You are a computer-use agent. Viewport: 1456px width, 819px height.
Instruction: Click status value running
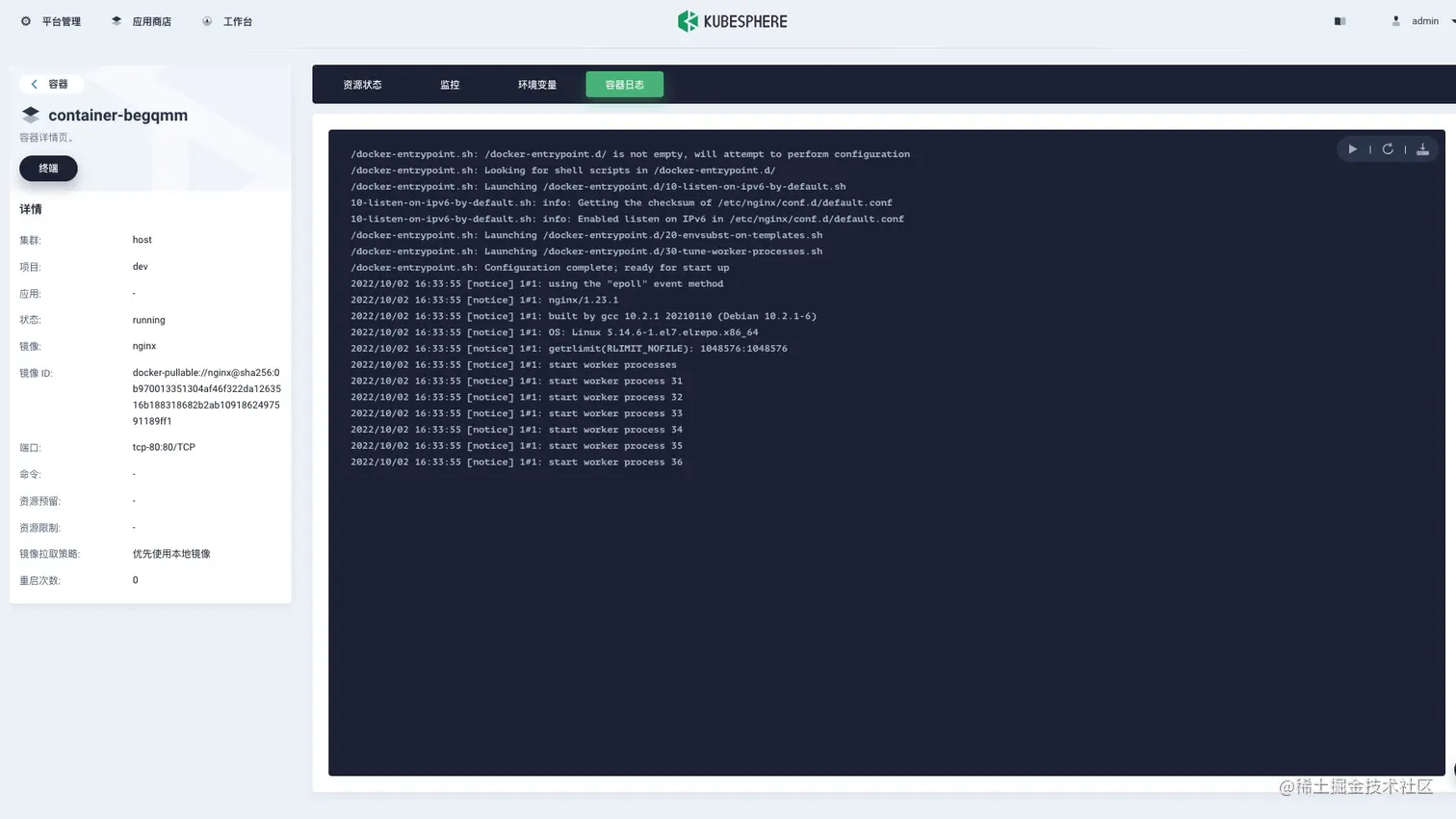coord(149,320)
